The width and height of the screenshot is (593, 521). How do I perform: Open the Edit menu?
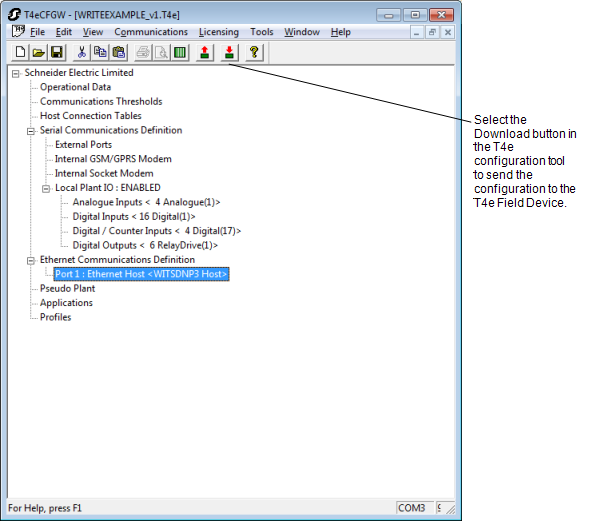tap(64, 32)
